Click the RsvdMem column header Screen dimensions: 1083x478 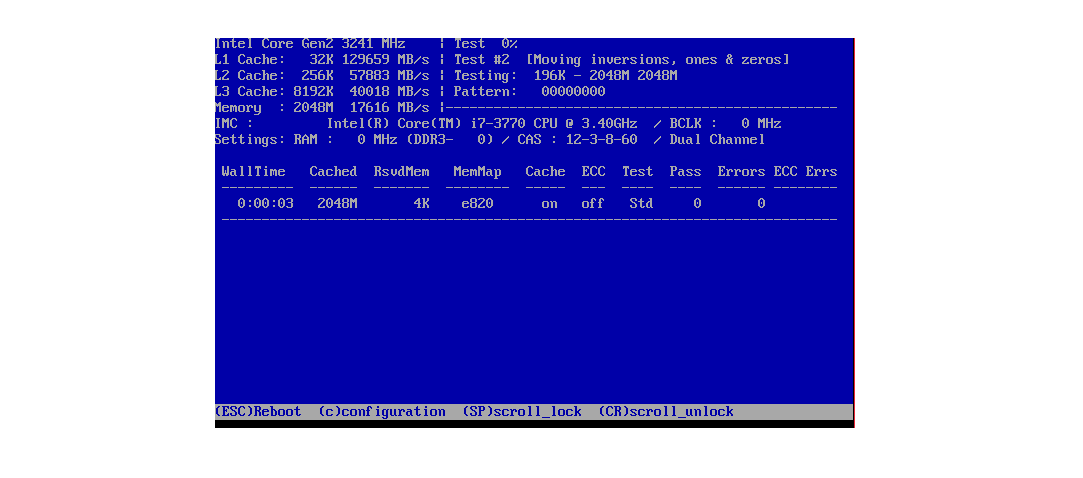tap(401, 171)
